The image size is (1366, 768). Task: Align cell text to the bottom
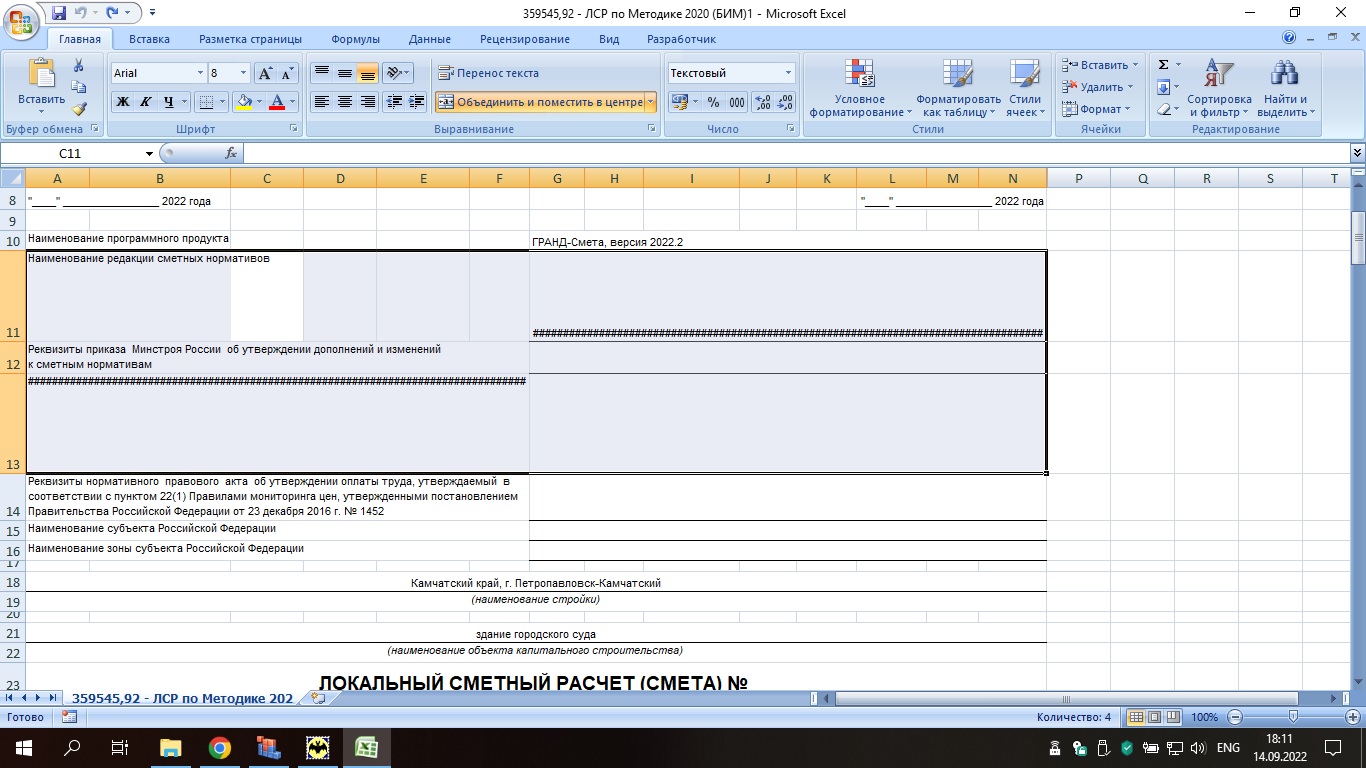[367, 73]
